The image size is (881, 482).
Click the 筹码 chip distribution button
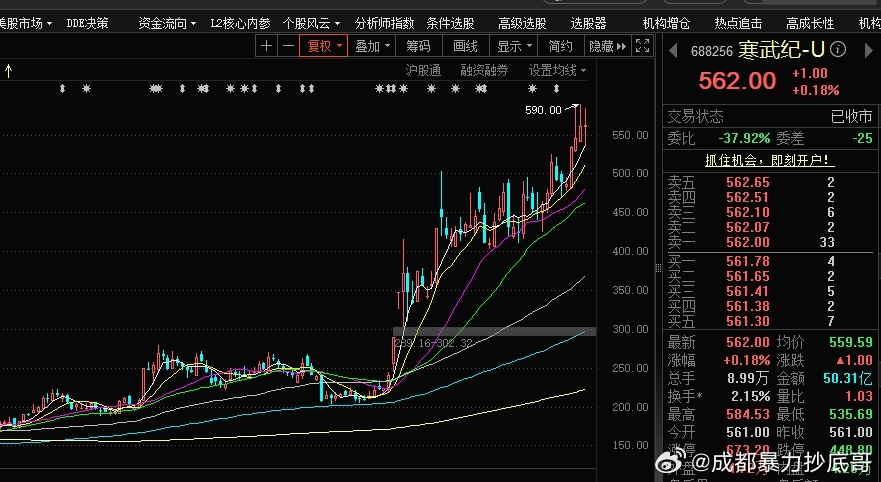419,46
